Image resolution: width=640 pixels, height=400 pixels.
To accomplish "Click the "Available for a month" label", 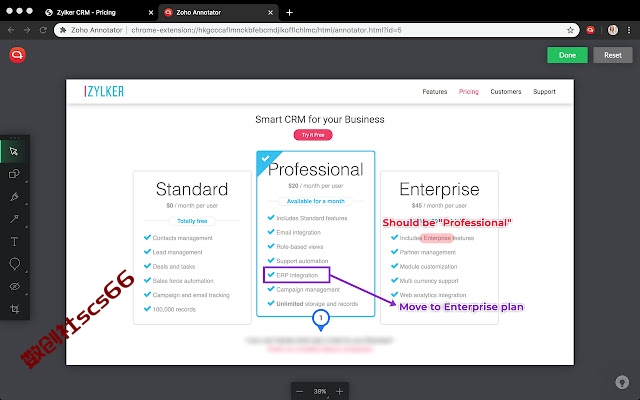I will pyautogui.click(x=316, y=201).
